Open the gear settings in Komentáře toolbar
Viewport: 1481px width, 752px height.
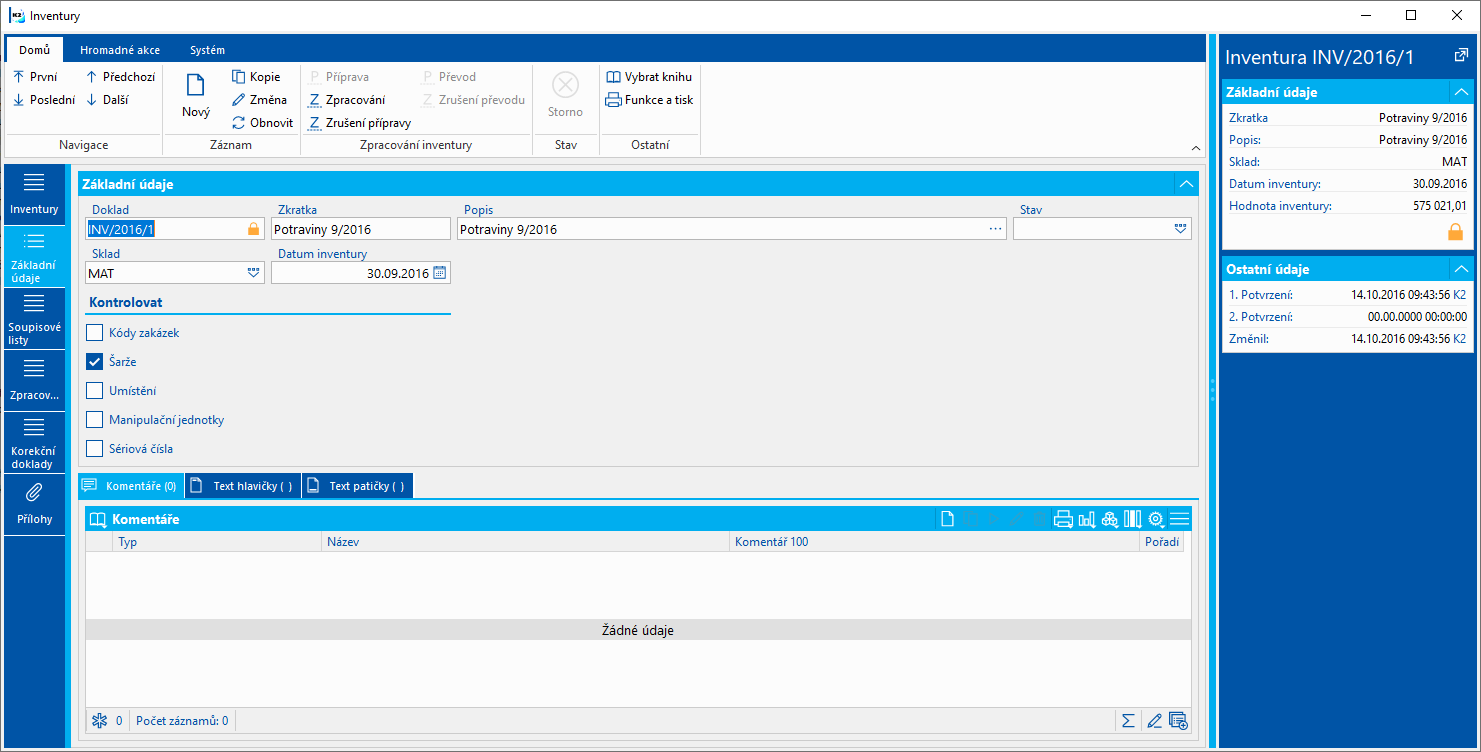pos(1156,519)
